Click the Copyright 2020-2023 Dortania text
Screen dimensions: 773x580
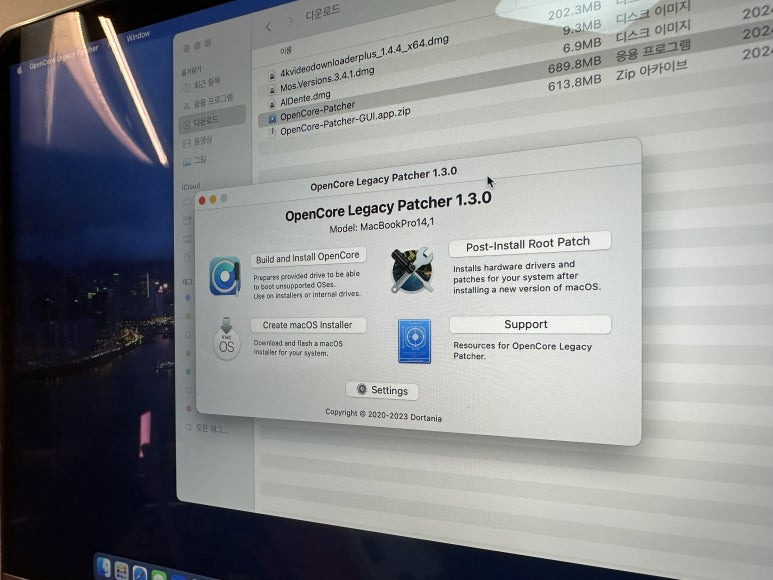tap(383, 415)
